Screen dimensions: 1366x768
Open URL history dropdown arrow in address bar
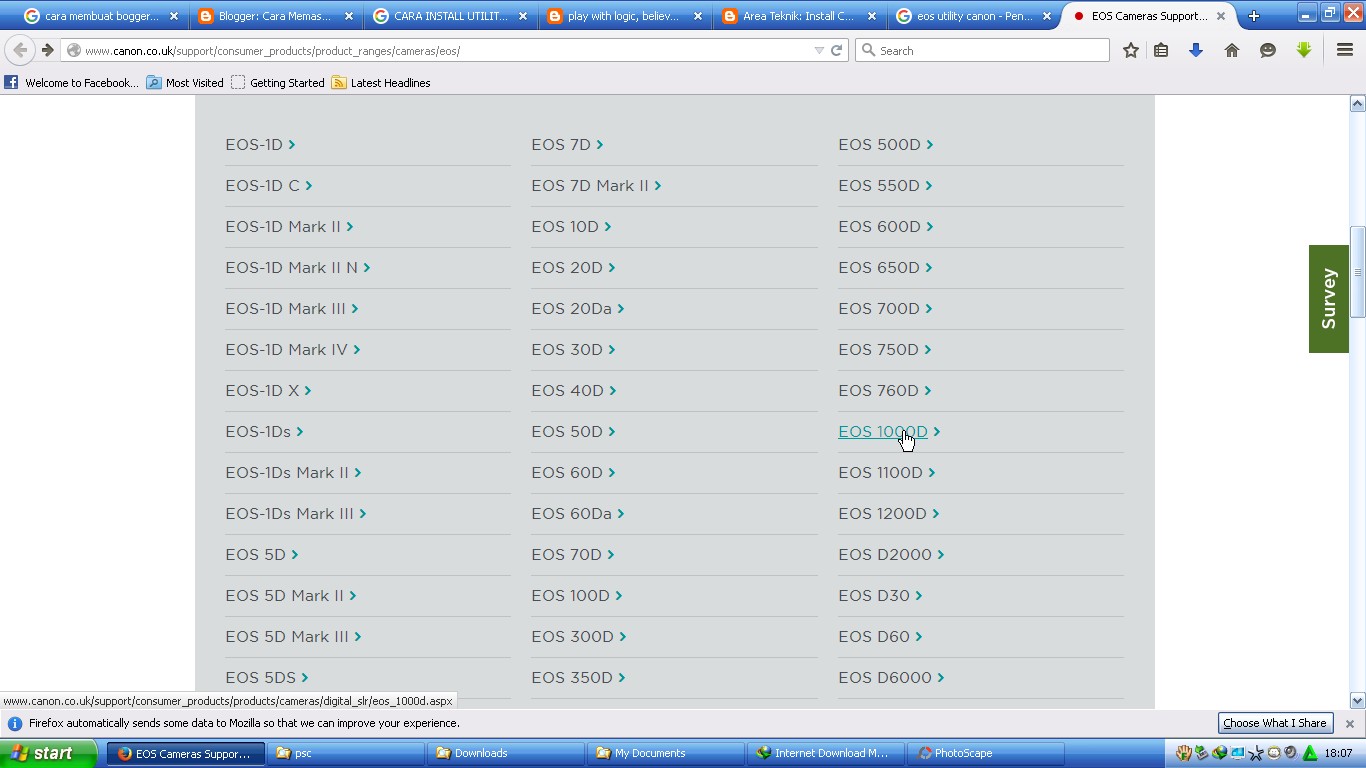pos(819,50)
